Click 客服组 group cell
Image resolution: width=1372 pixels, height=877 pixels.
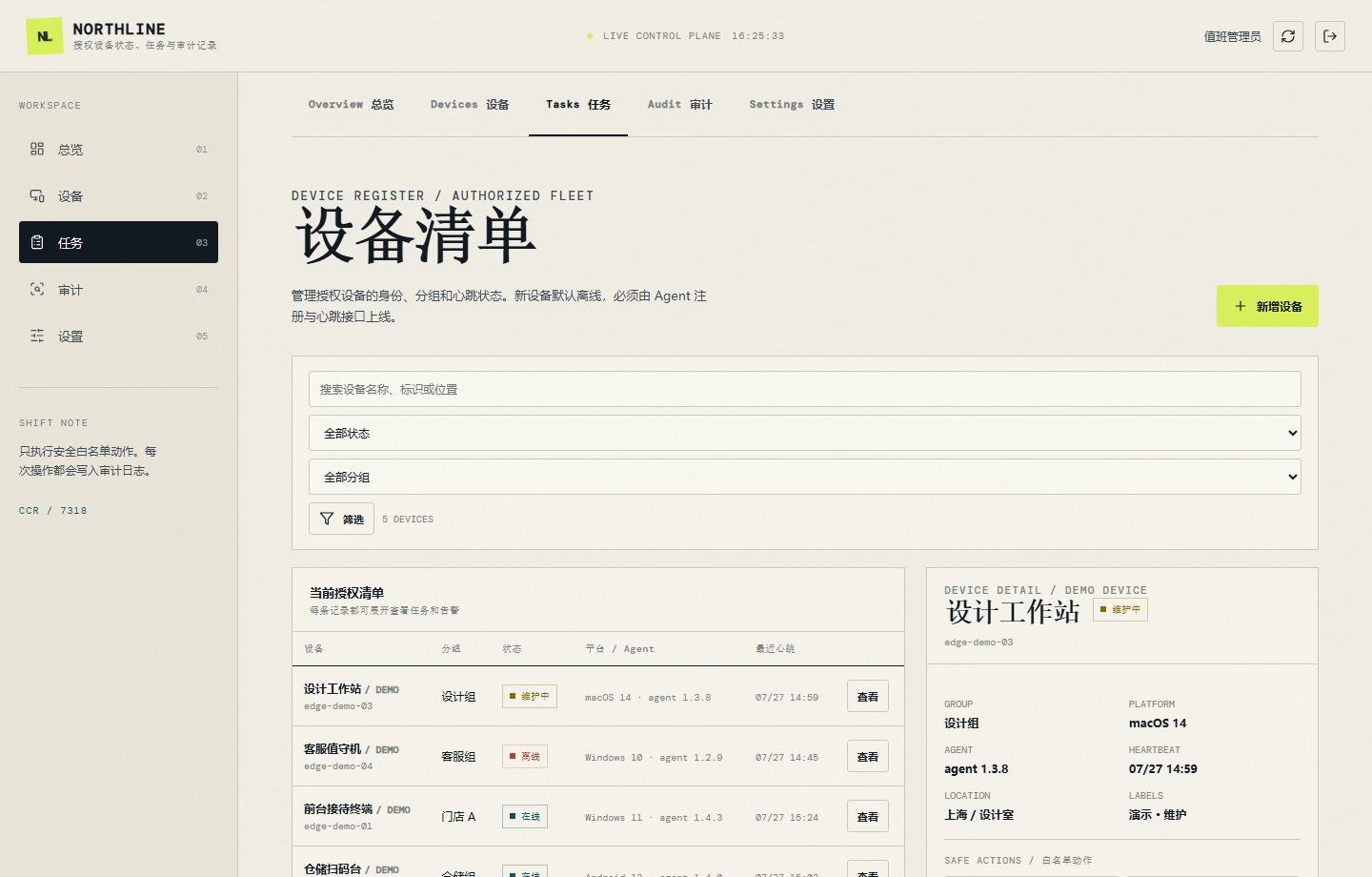click(x=458, y=756)
